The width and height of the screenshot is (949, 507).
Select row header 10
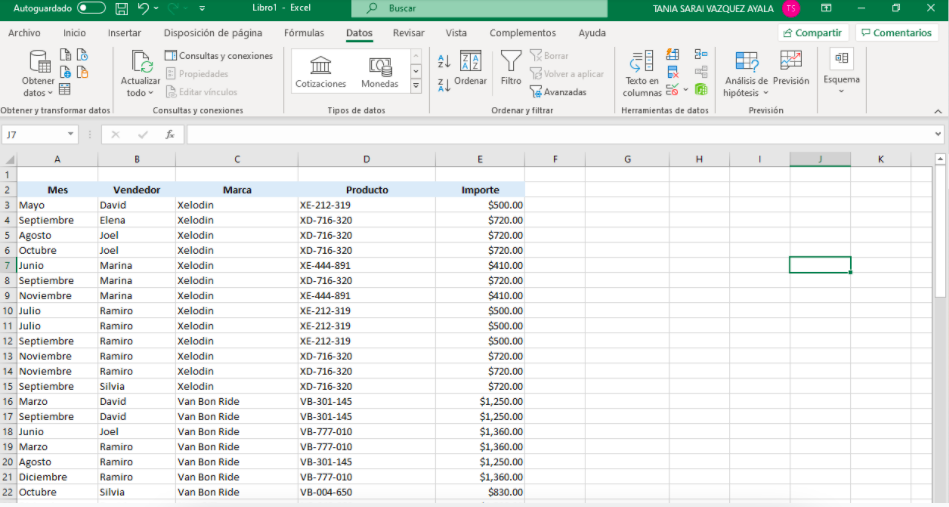pos(8,310)
